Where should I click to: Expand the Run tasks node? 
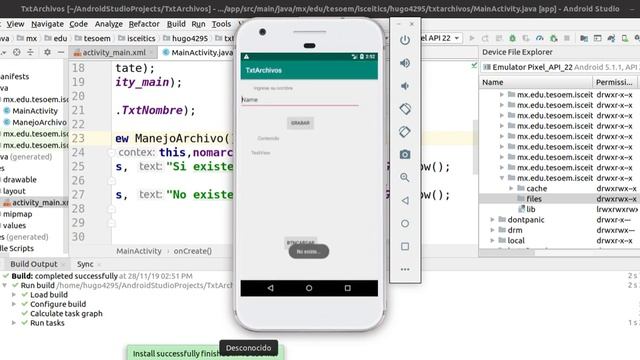coord(14,323)
